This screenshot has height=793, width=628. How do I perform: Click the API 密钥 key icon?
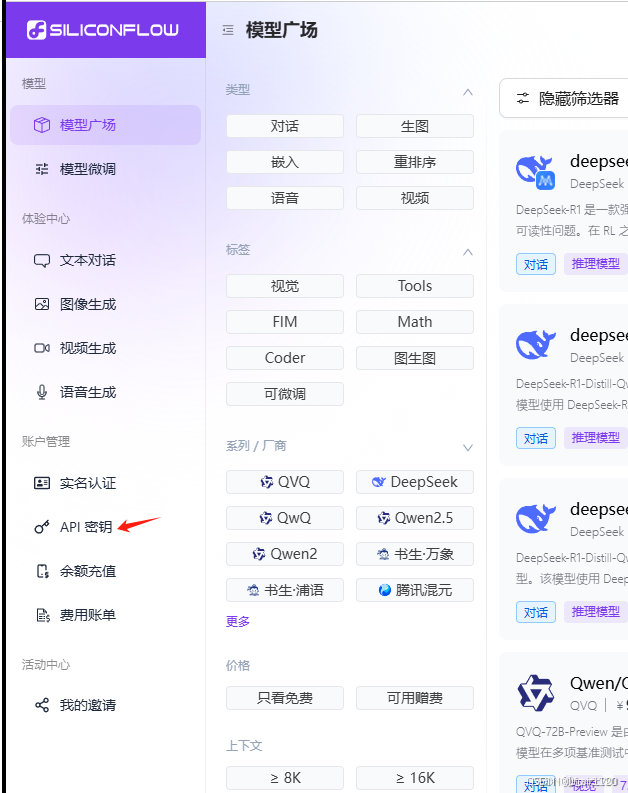[x=42, y=527]
